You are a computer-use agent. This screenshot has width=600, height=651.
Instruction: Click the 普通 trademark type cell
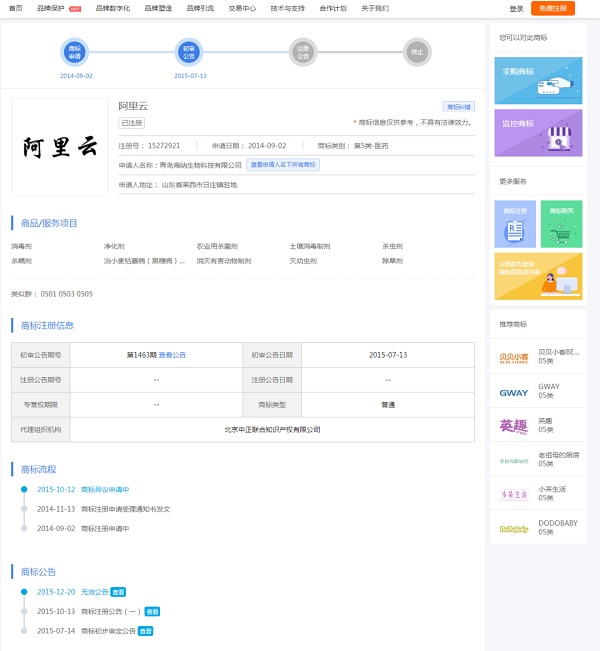pos(388,405)
